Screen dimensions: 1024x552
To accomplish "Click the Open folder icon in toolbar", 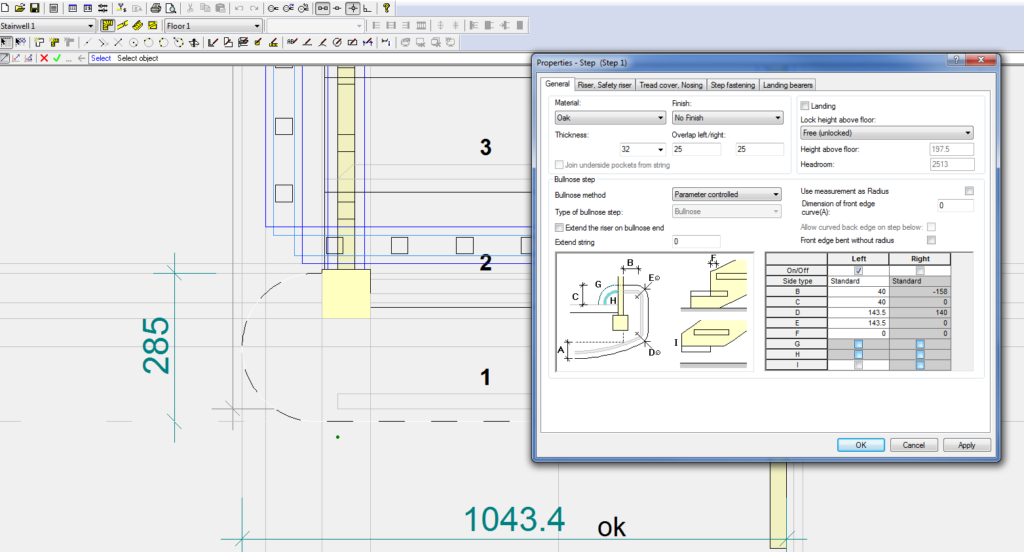I will pyautogui.click(x=20, y=8).
